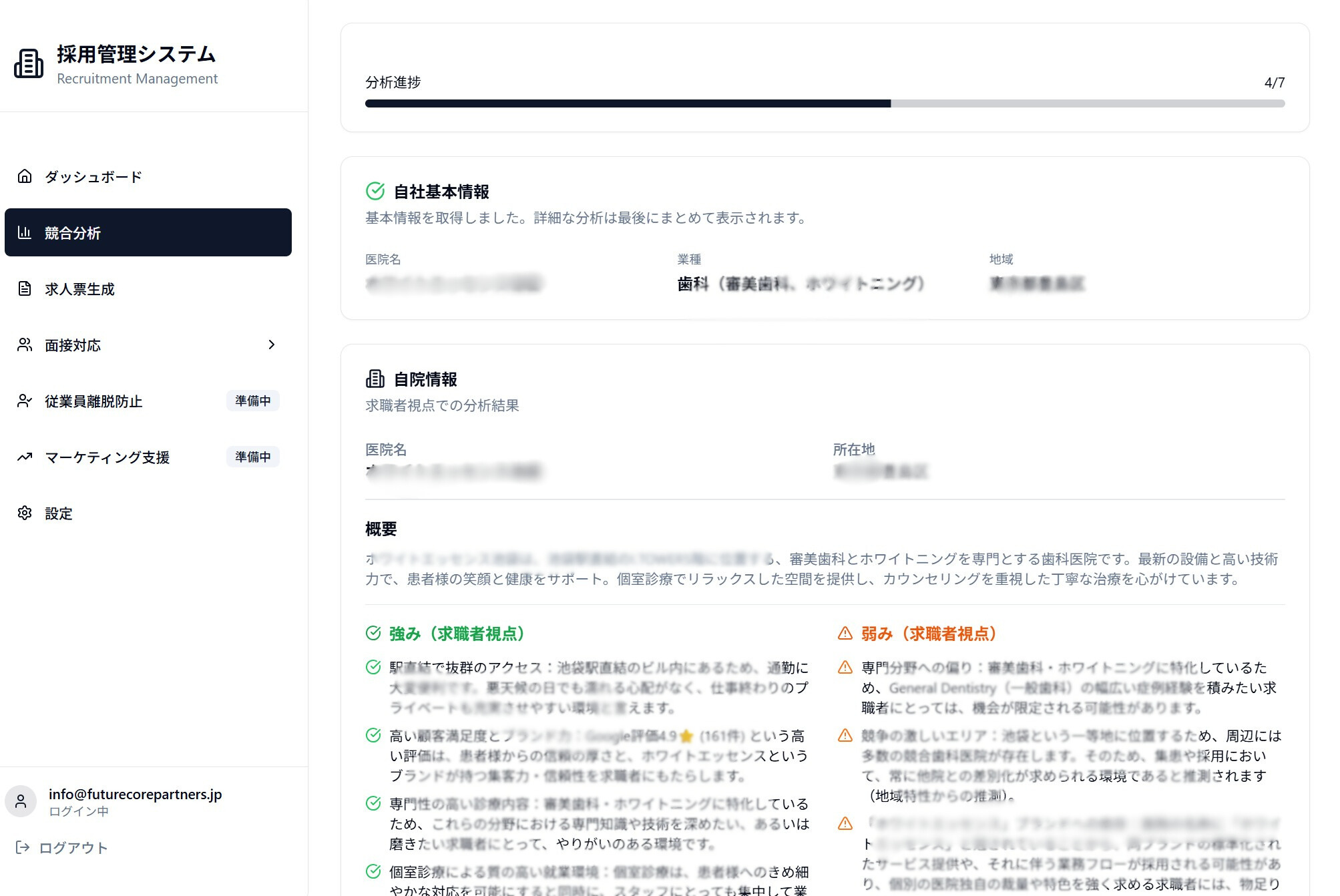Click the 求人票生成 document icon
1340x896 pixels.
[x=24, y=288]
